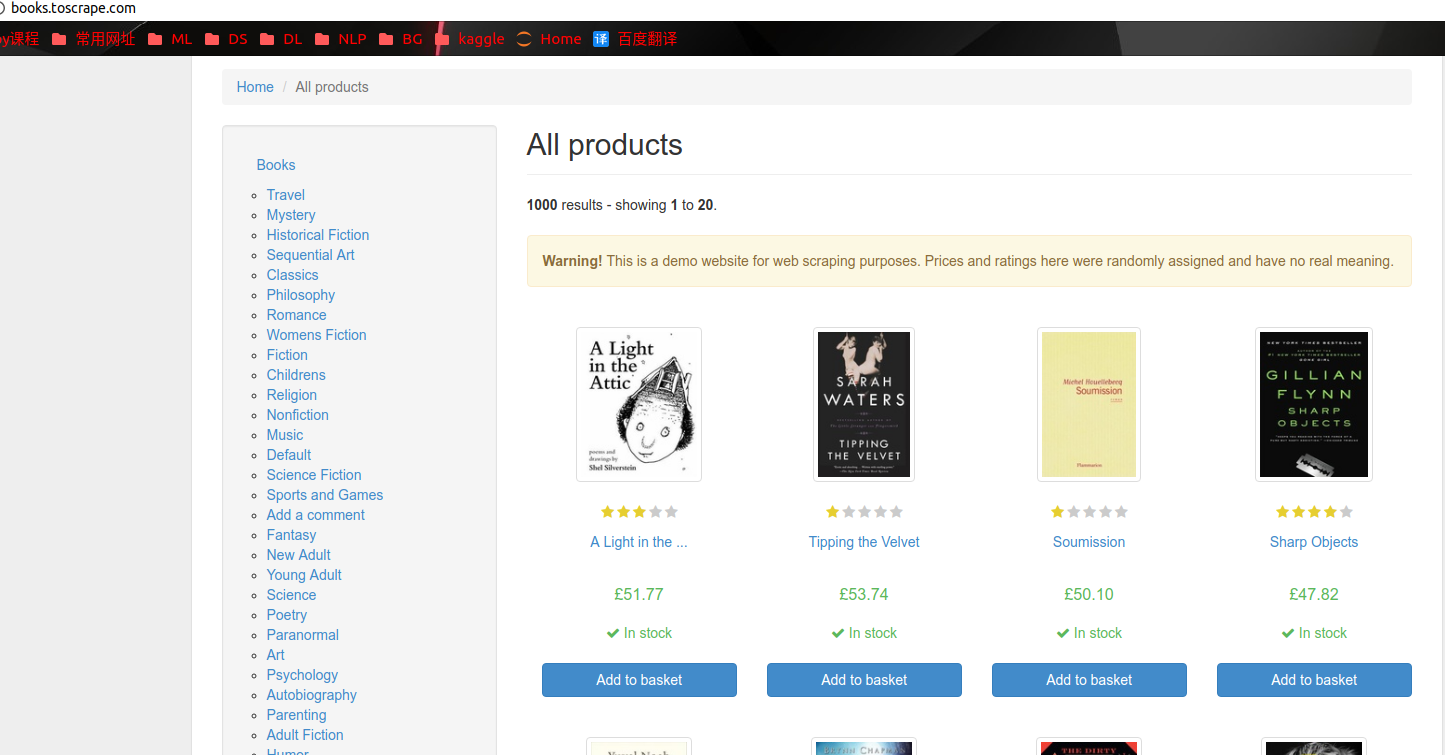Click the star rating under Sharp Objects

pos(1313,512)
